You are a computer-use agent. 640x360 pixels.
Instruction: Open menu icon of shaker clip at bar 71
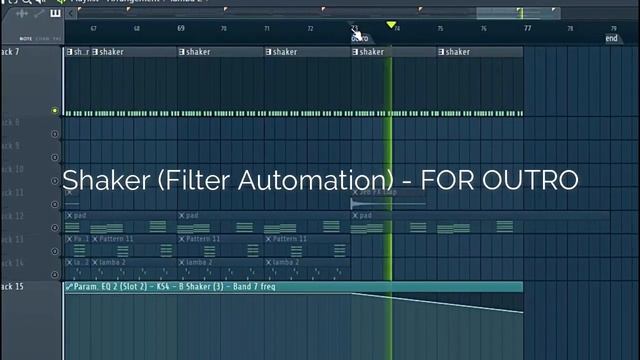[x=268, y=52]
